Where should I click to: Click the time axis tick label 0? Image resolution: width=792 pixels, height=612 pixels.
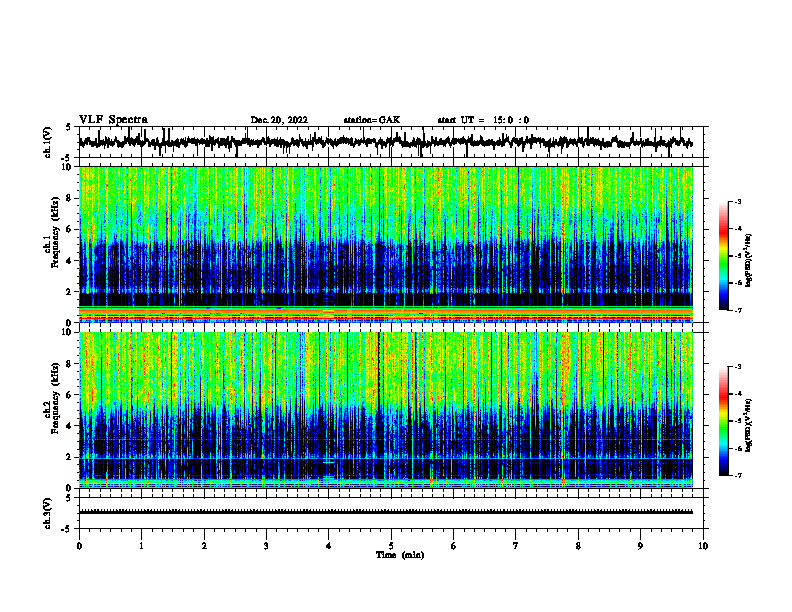(79, 546)
